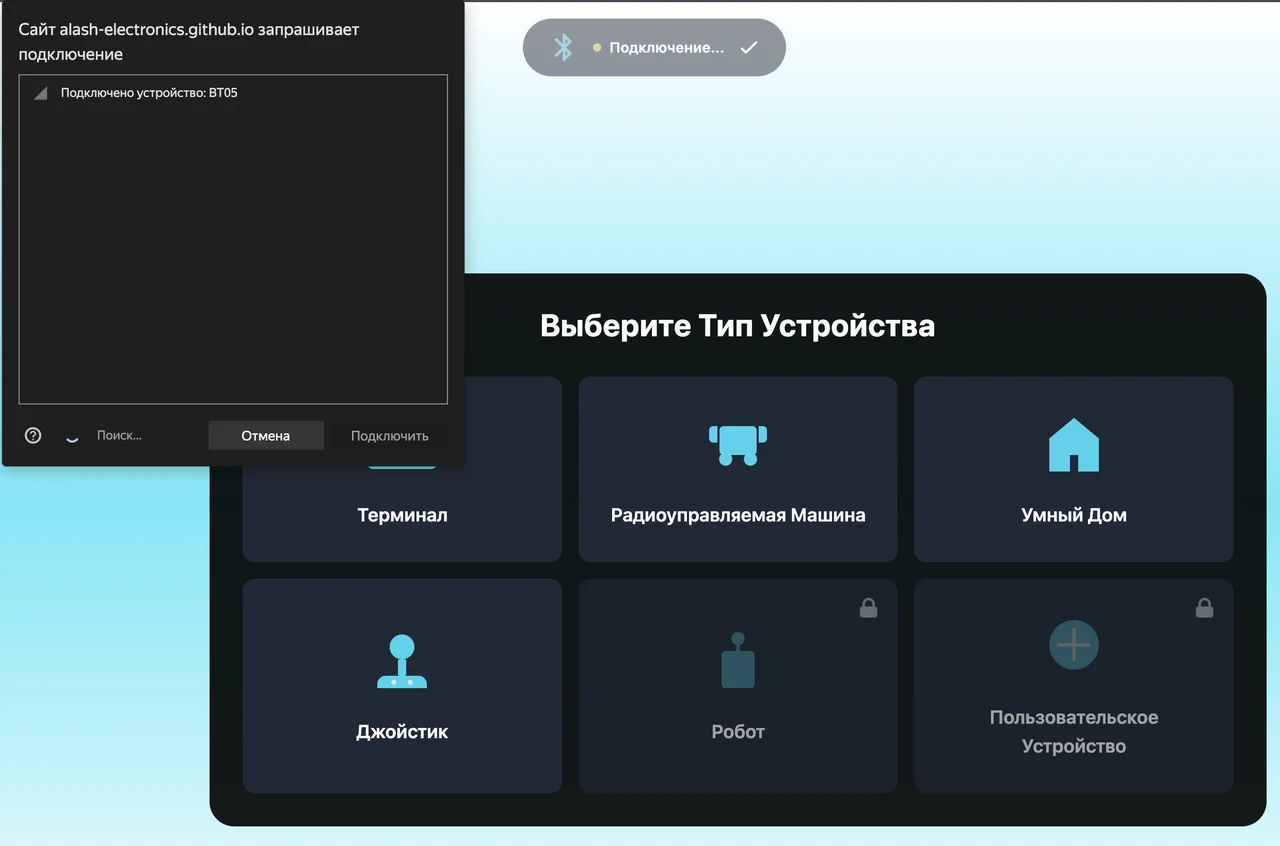
Task: Click the signal strength icon beside BT05
Action: pos(40,93)
